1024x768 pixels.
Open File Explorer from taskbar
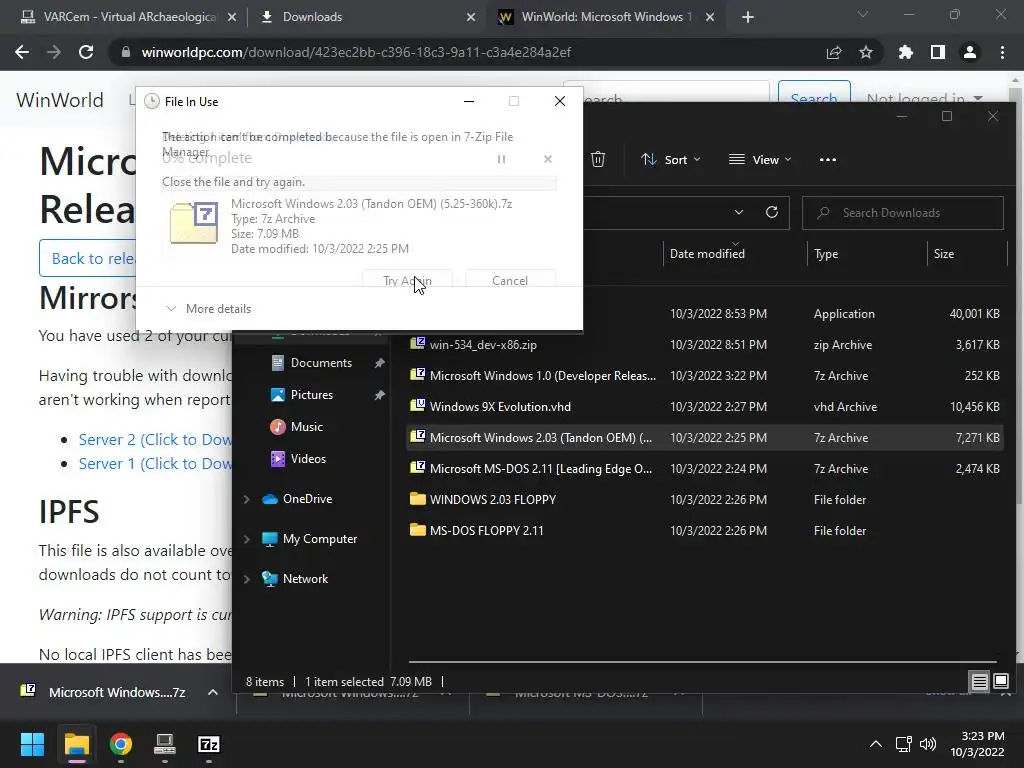pos(76,744)
